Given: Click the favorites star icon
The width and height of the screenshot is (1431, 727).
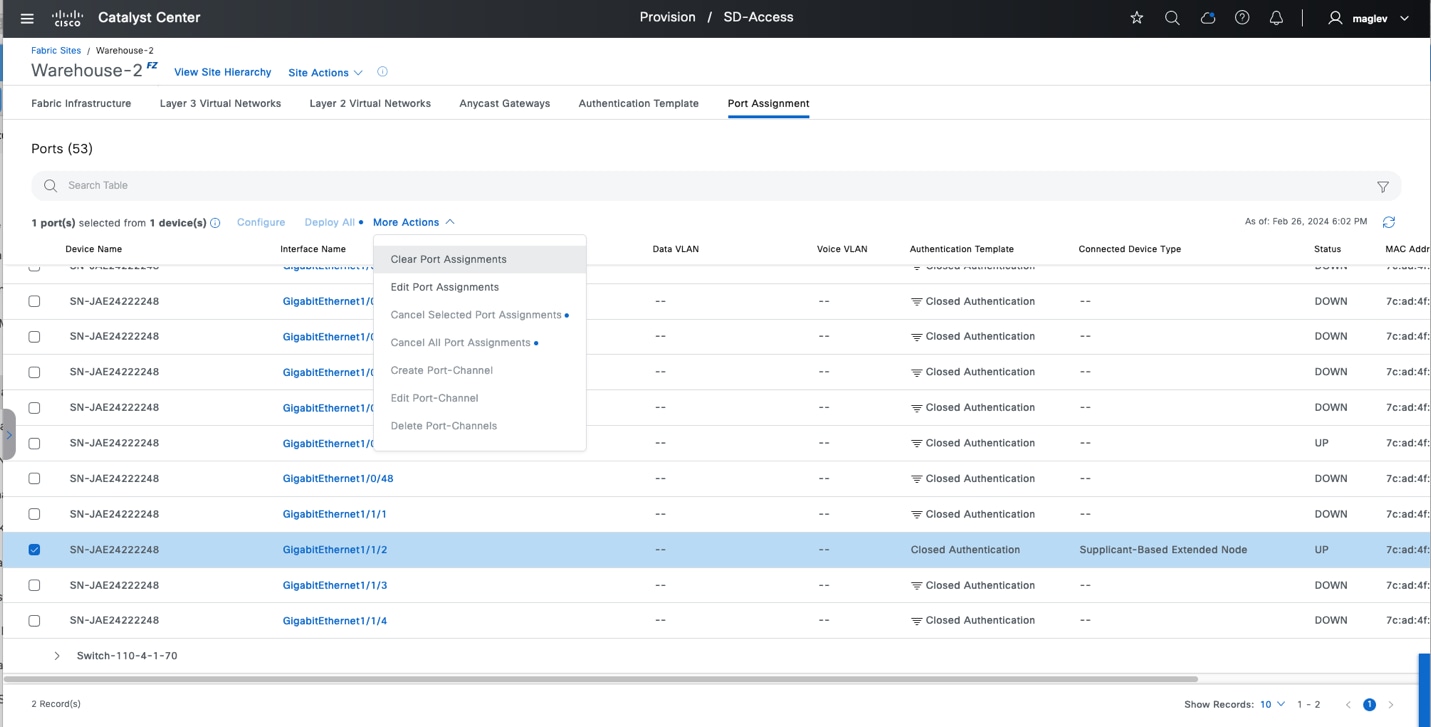Looking at the screenshot, I should (1136, 18).
